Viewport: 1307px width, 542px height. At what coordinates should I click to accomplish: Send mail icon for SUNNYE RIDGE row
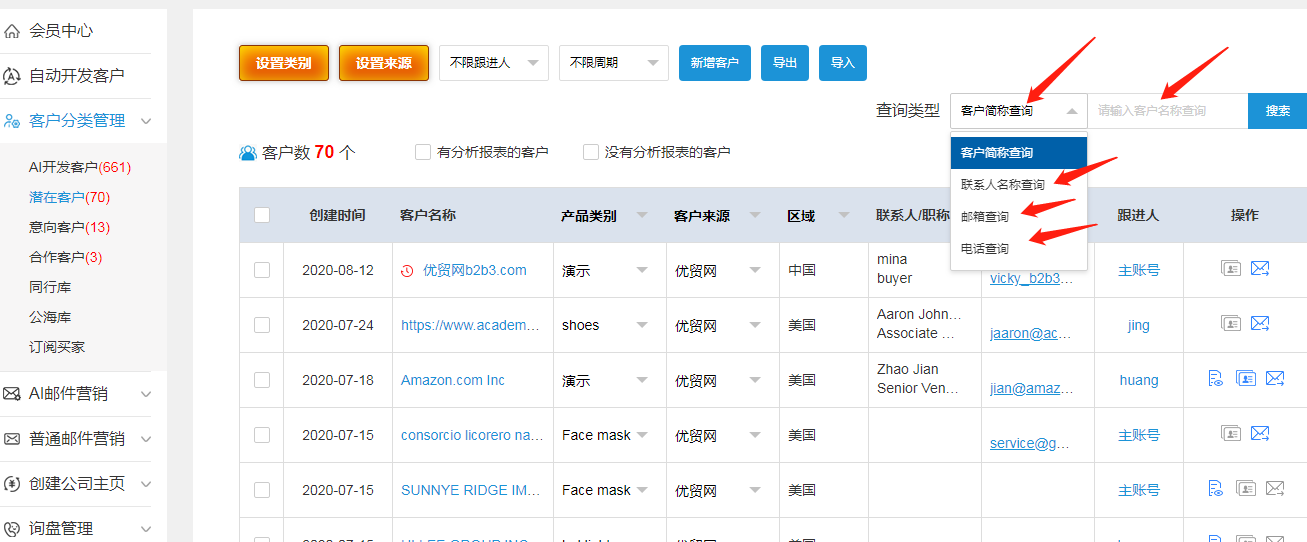pos(1275,488)
